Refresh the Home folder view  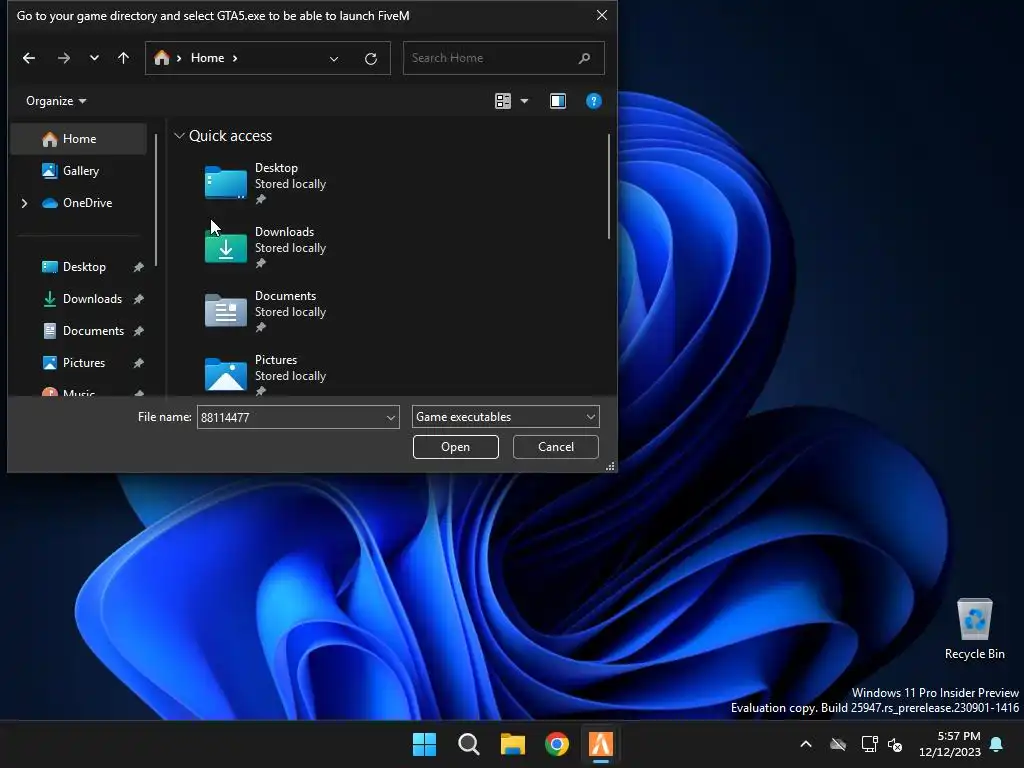(x=371, y=59)
